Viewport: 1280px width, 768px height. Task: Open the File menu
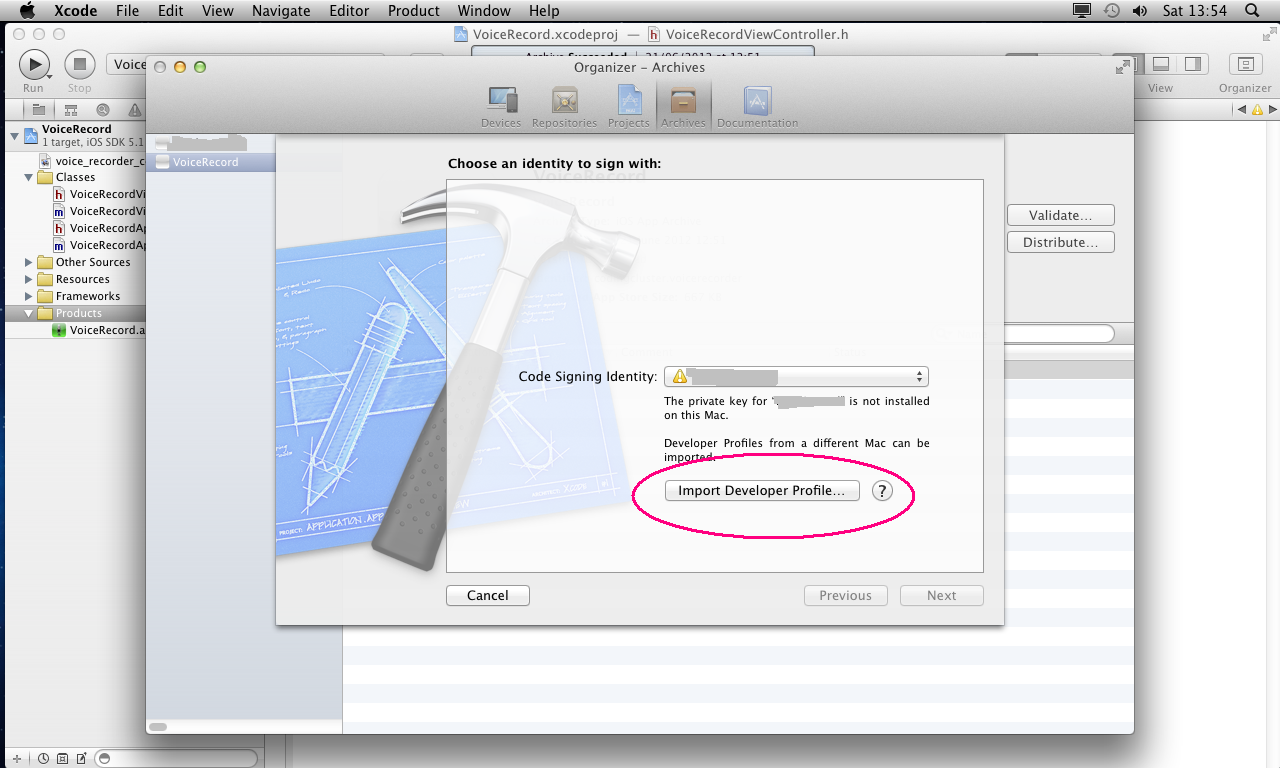coord(127,11)
